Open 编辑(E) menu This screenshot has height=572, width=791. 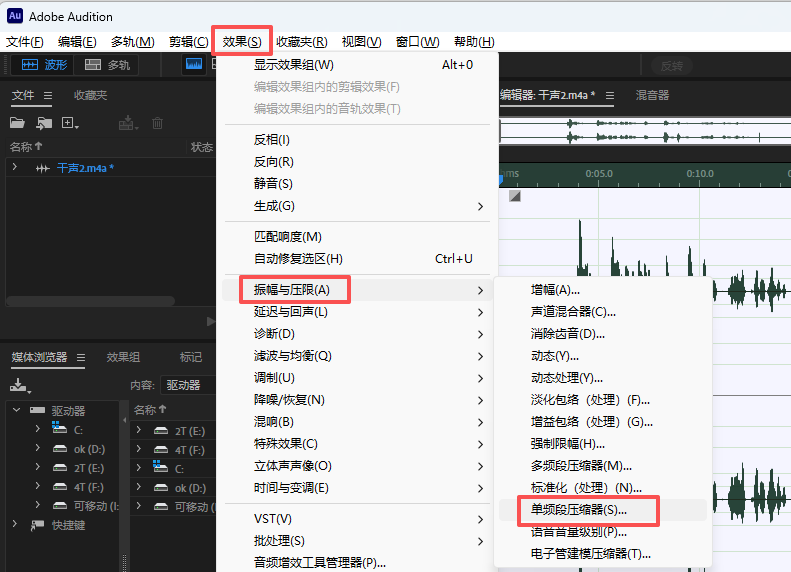77,42
